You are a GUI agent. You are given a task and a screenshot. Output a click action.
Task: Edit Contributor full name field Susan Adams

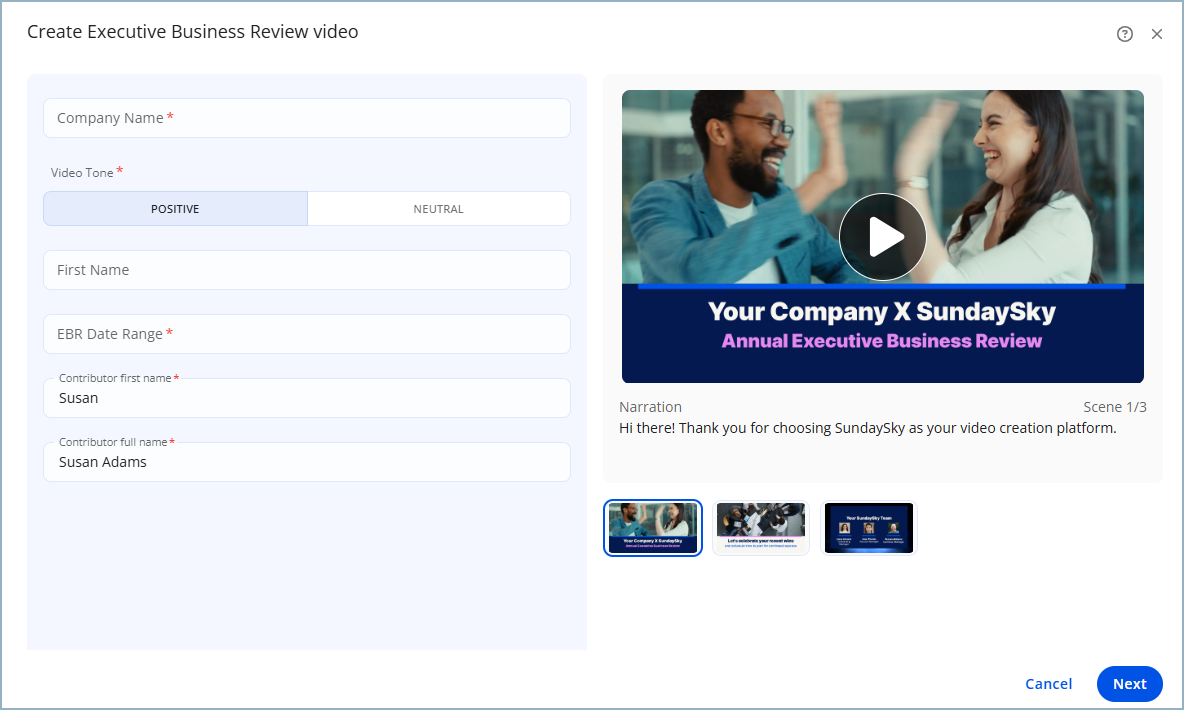306,462
